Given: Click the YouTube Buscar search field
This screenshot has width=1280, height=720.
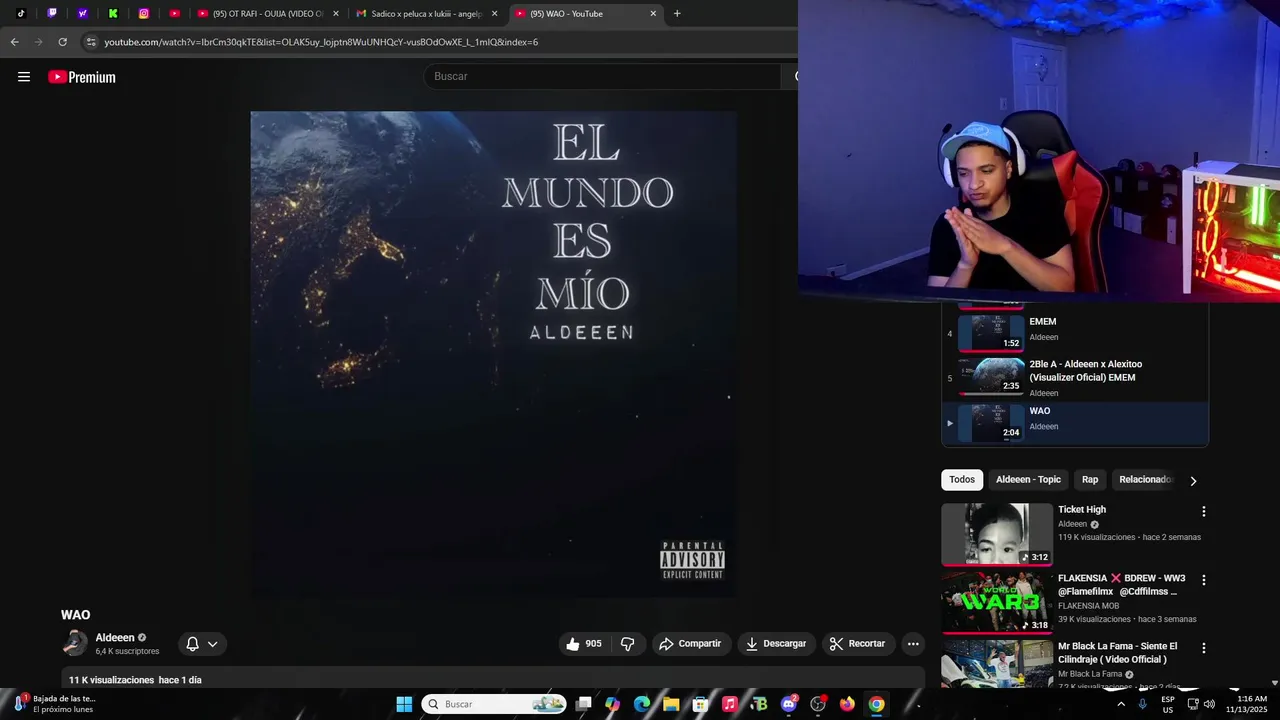Looking at the screenshot, I should [602, 76].
